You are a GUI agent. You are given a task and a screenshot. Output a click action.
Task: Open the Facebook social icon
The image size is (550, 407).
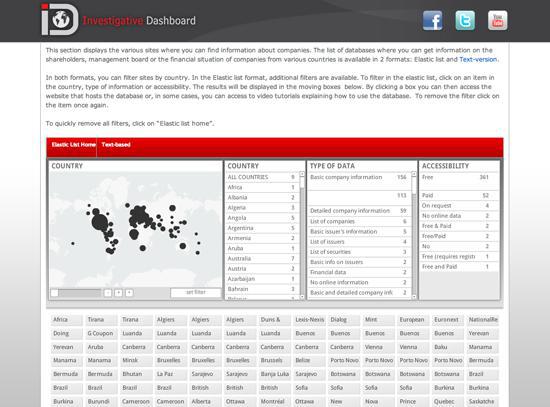(432, 21)
